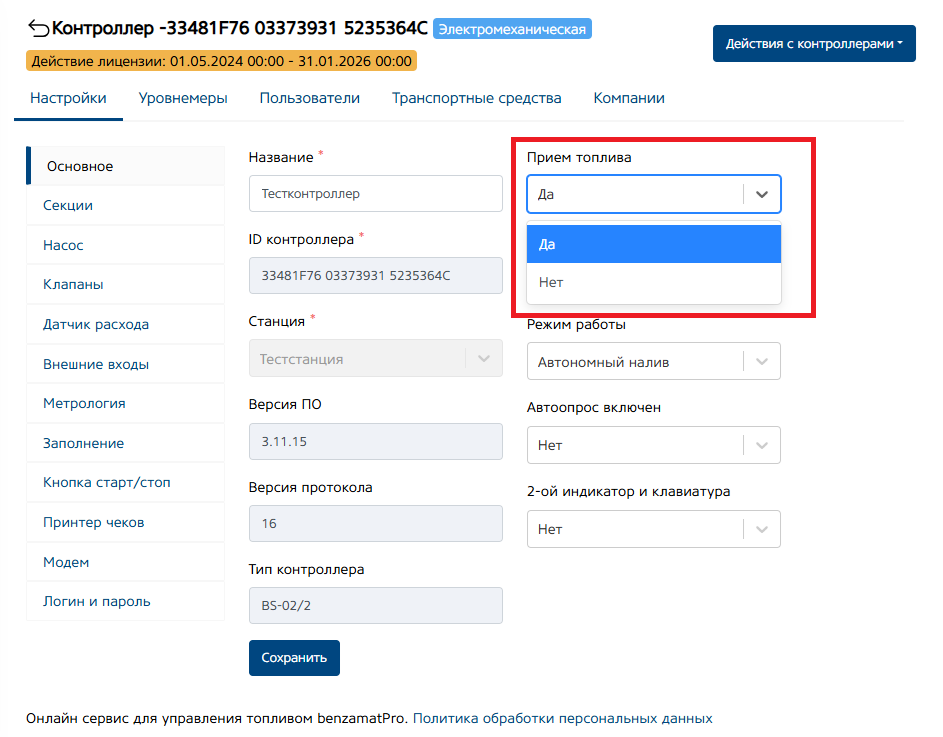The image size is (943, 737).
Task: Switch to the Уровнемеры tab
Action: coord(183,98)
